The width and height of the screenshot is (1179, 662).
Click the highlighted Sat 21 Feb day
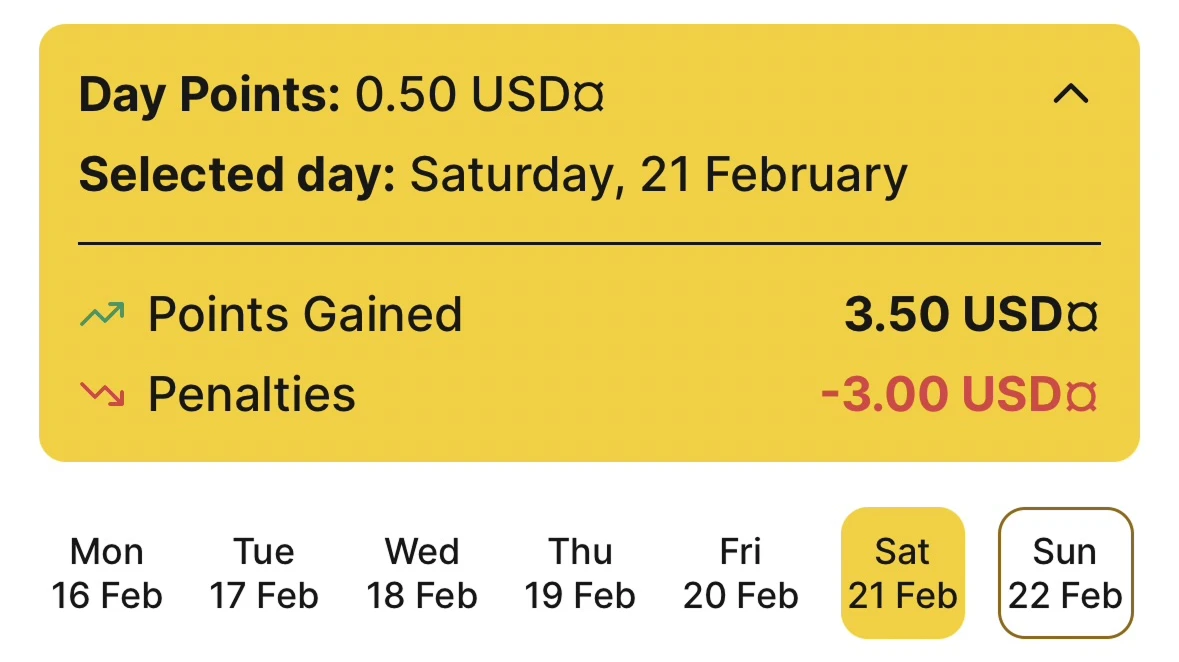pyautogui.click(x=902, y=572)
